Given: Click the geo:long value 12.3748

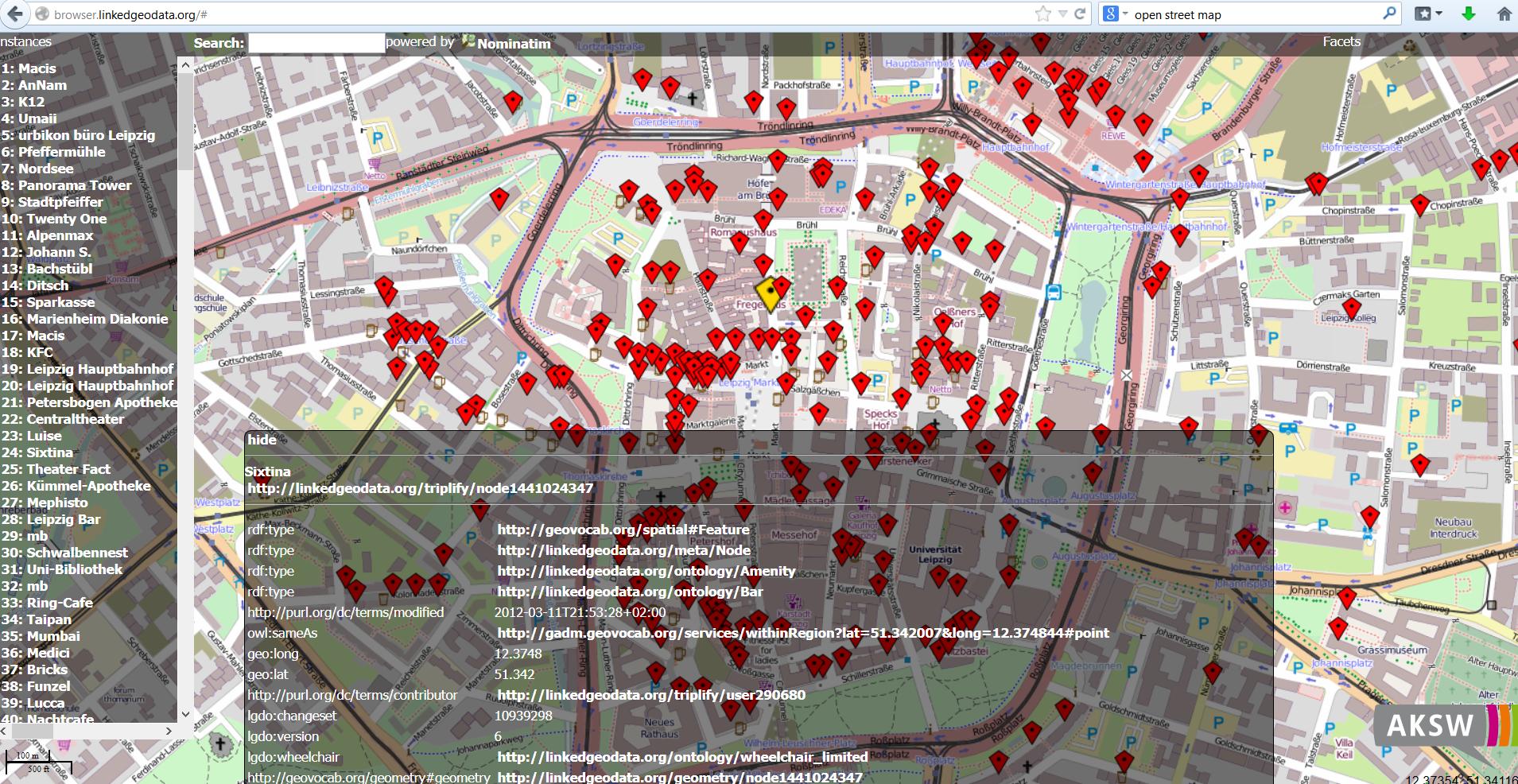Looking at the screenshot, I should tap(518, 654).
